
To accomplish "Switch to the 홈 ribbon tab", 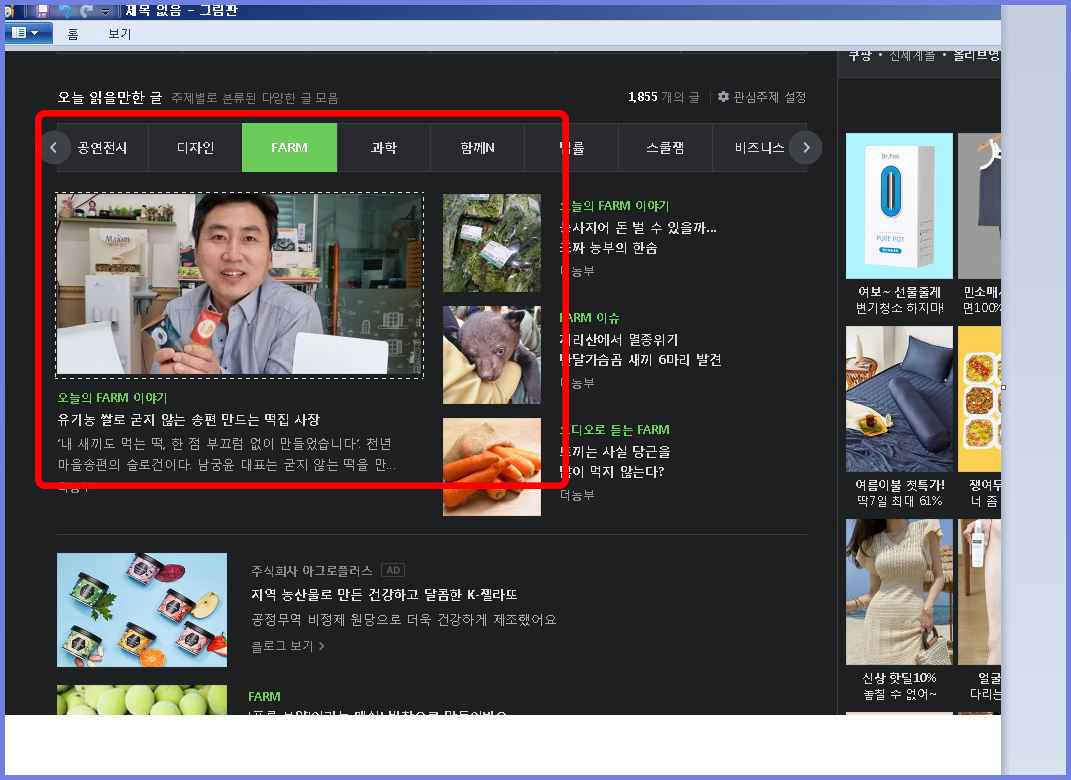I will tap(72, 34).
